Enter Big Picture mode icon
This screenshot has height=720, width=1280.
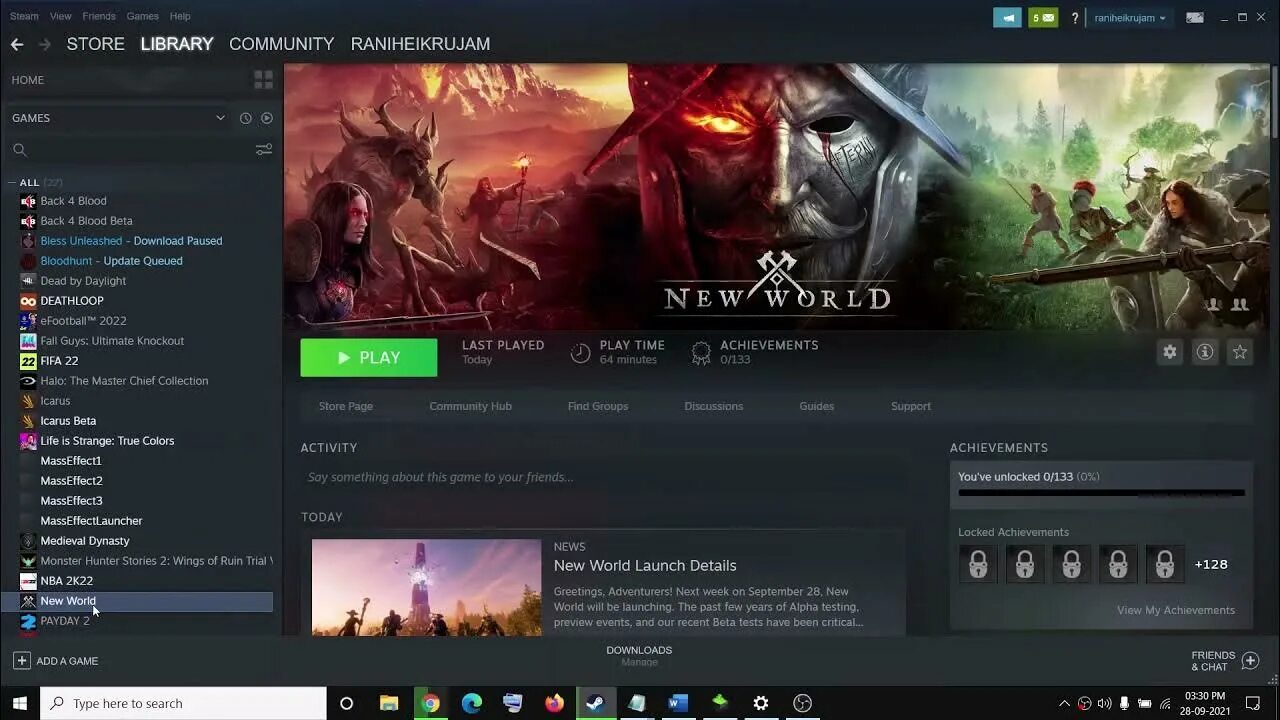1194,17
